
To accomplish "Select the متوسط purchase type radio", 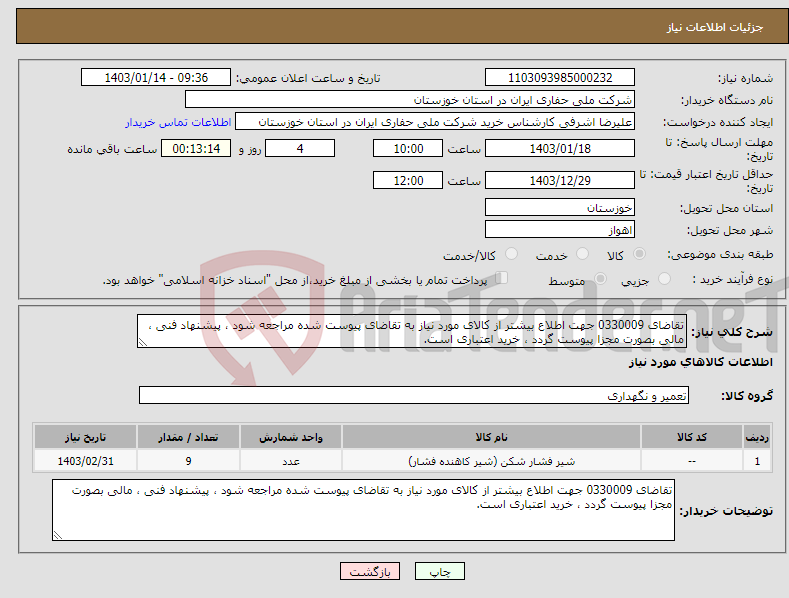I will [x=600, y=278].
